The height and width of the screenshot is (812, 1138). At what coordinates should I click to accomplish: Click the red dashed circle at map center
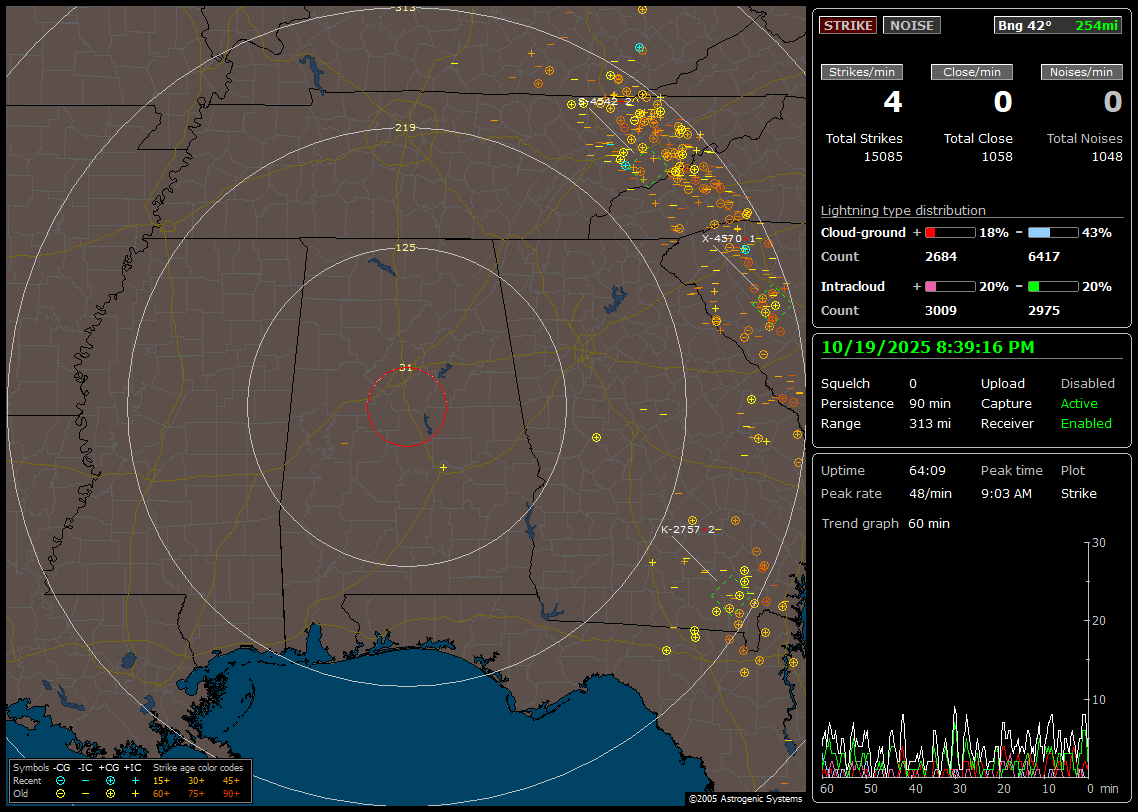(x=406, y=406)
